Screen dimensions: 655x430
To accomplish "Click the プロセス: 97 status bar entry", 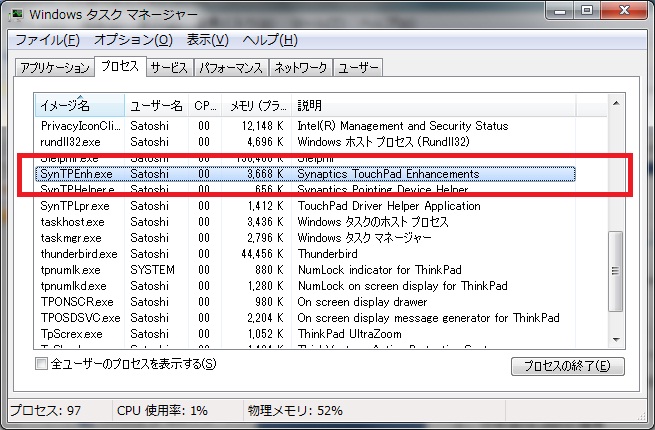I will [x=45, y=410].
